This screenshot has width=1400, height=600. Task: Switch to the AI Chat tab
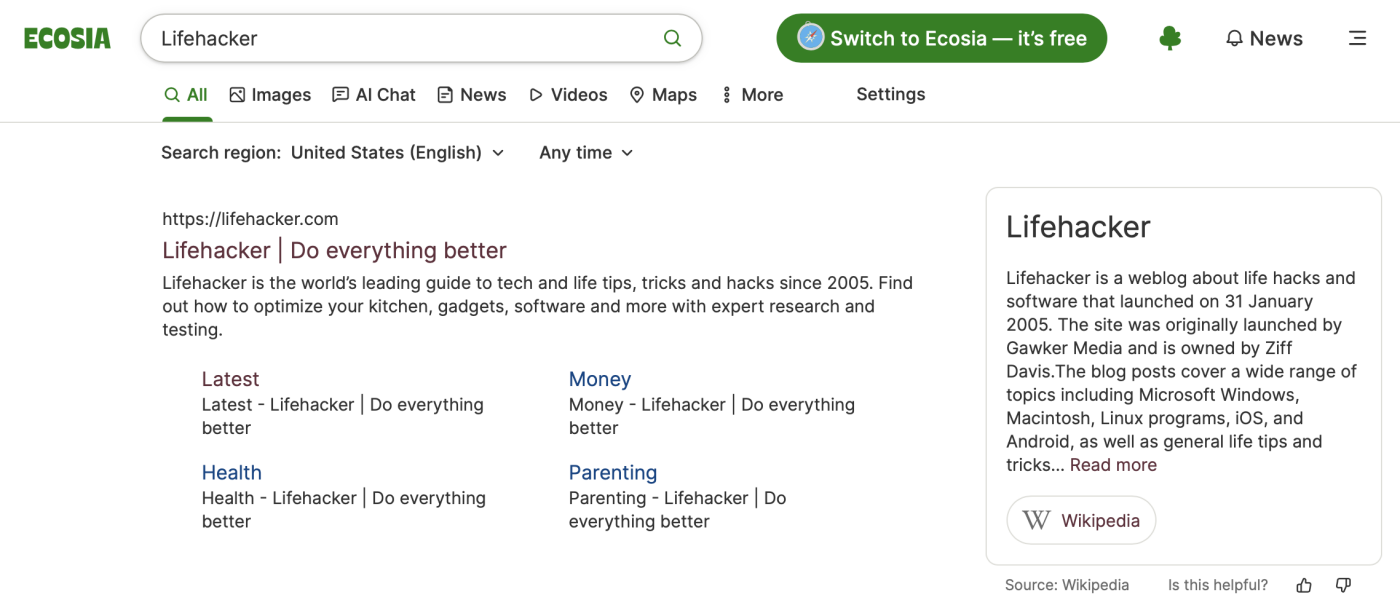tap(373, 95)
